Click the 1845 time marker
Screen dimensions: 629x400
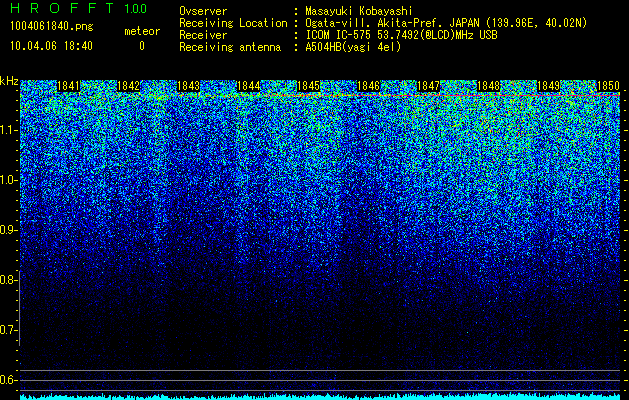[308, 86]
